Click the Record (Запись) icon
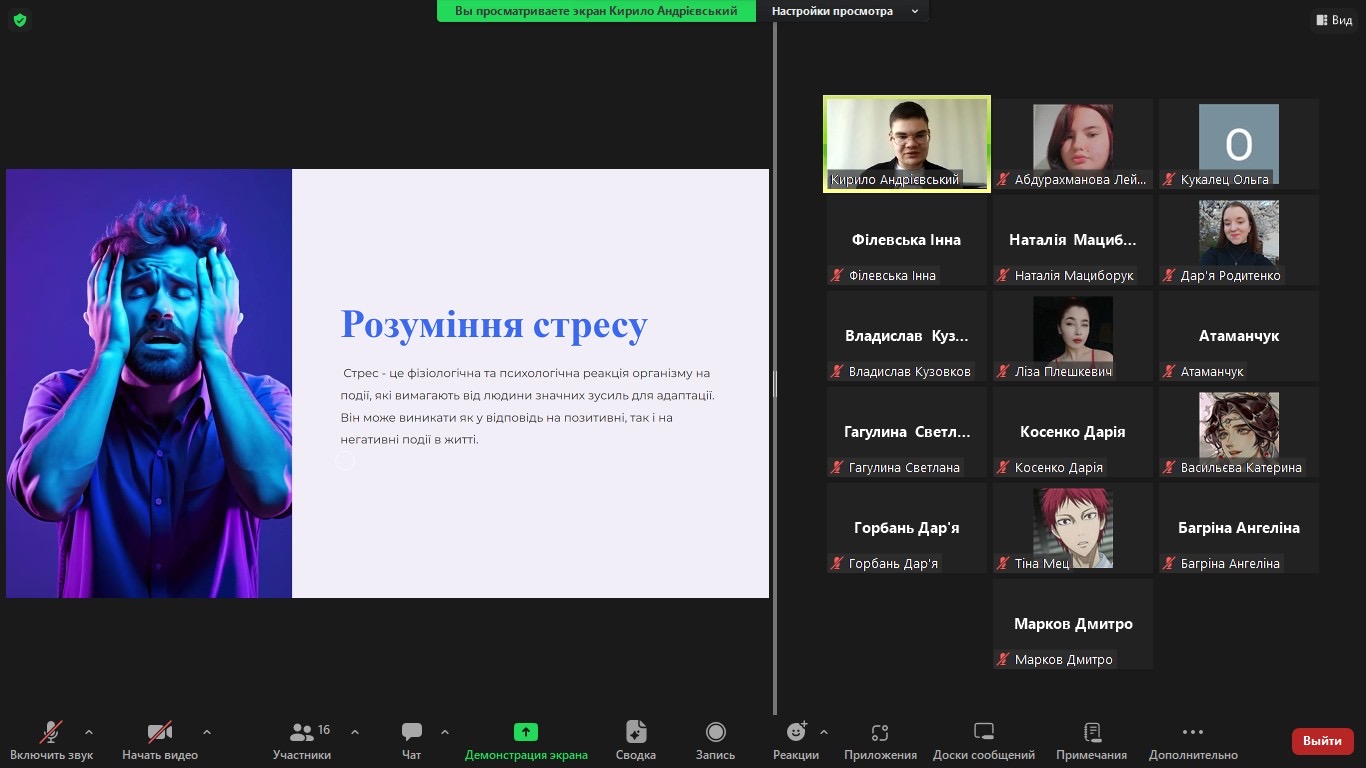The width and height of the screenshot is (1366, 768). 715,732
